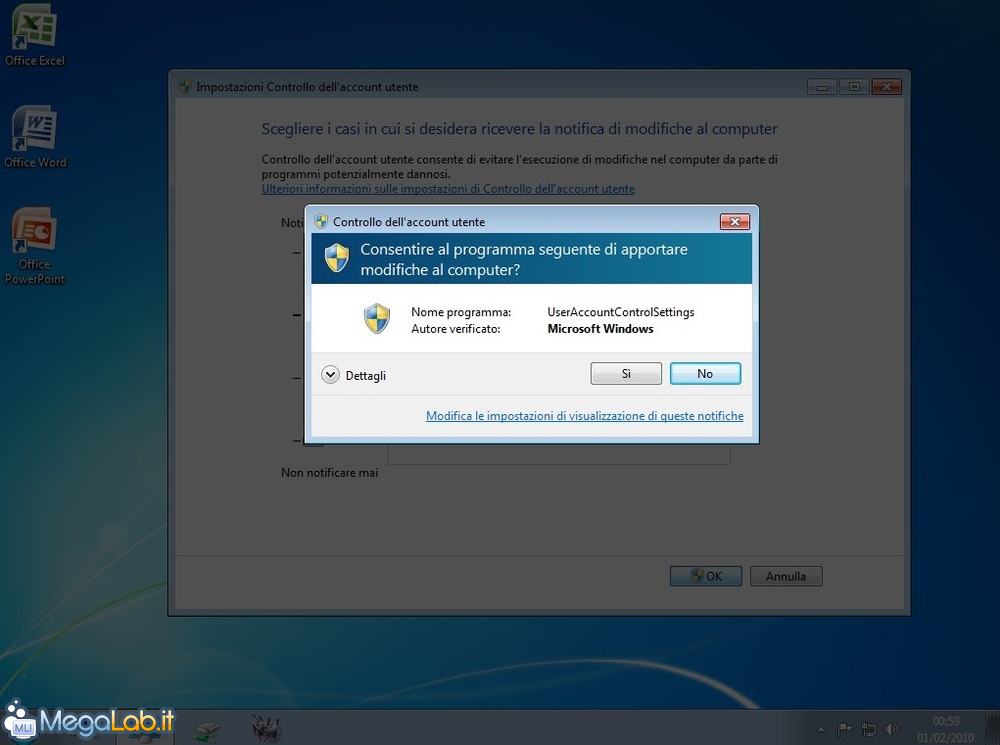
Task: Click the Microsoft Windows verified author text
Action: point(600,329)
